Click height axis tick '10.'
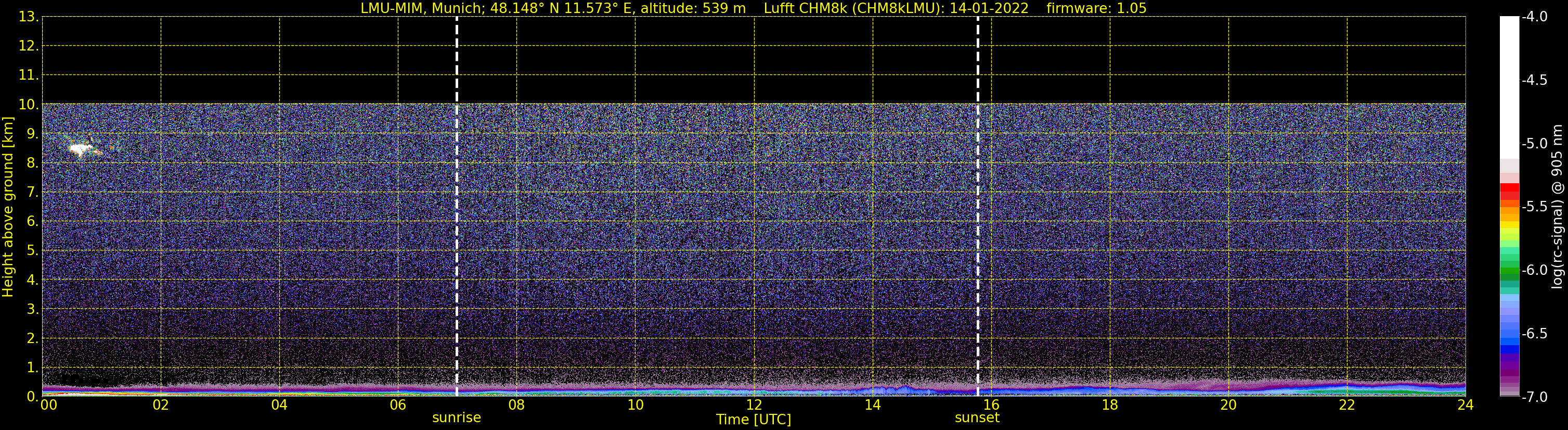Viewport: 1568px width, 430px height. tap(29, 105)
